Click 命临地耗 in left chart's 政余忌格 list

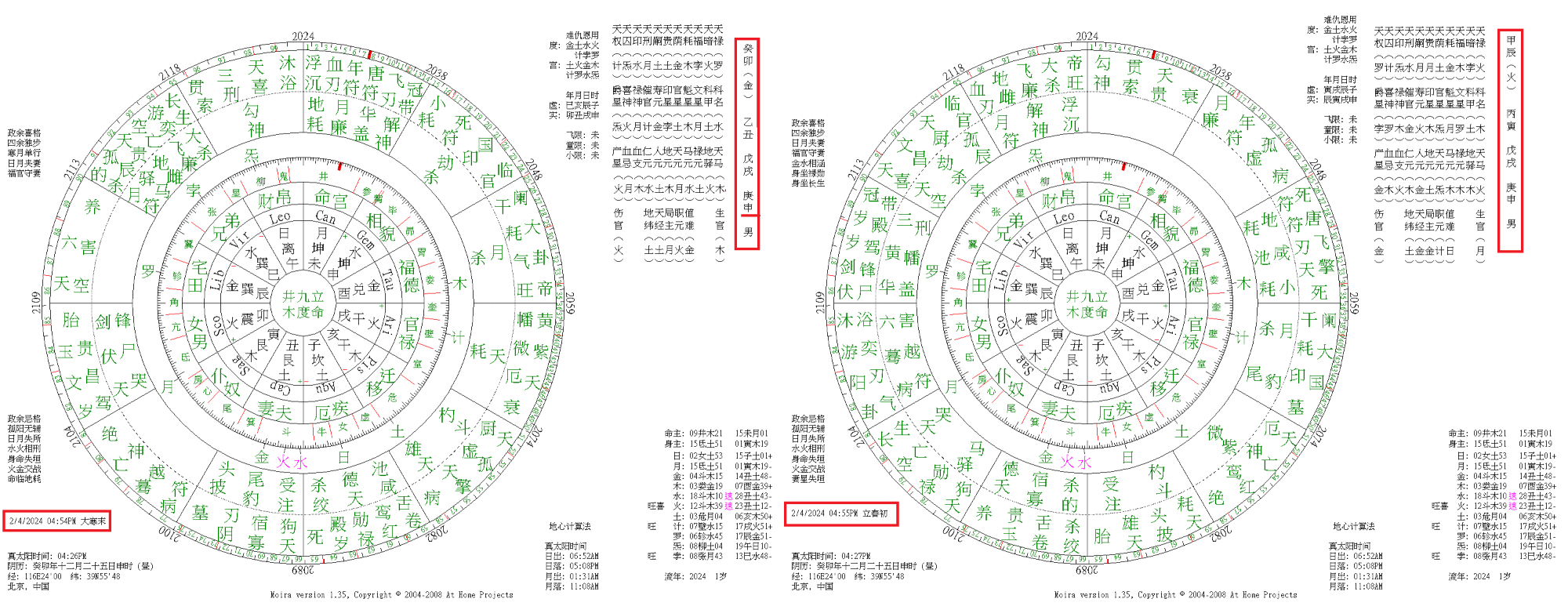(x=24, y=479)
